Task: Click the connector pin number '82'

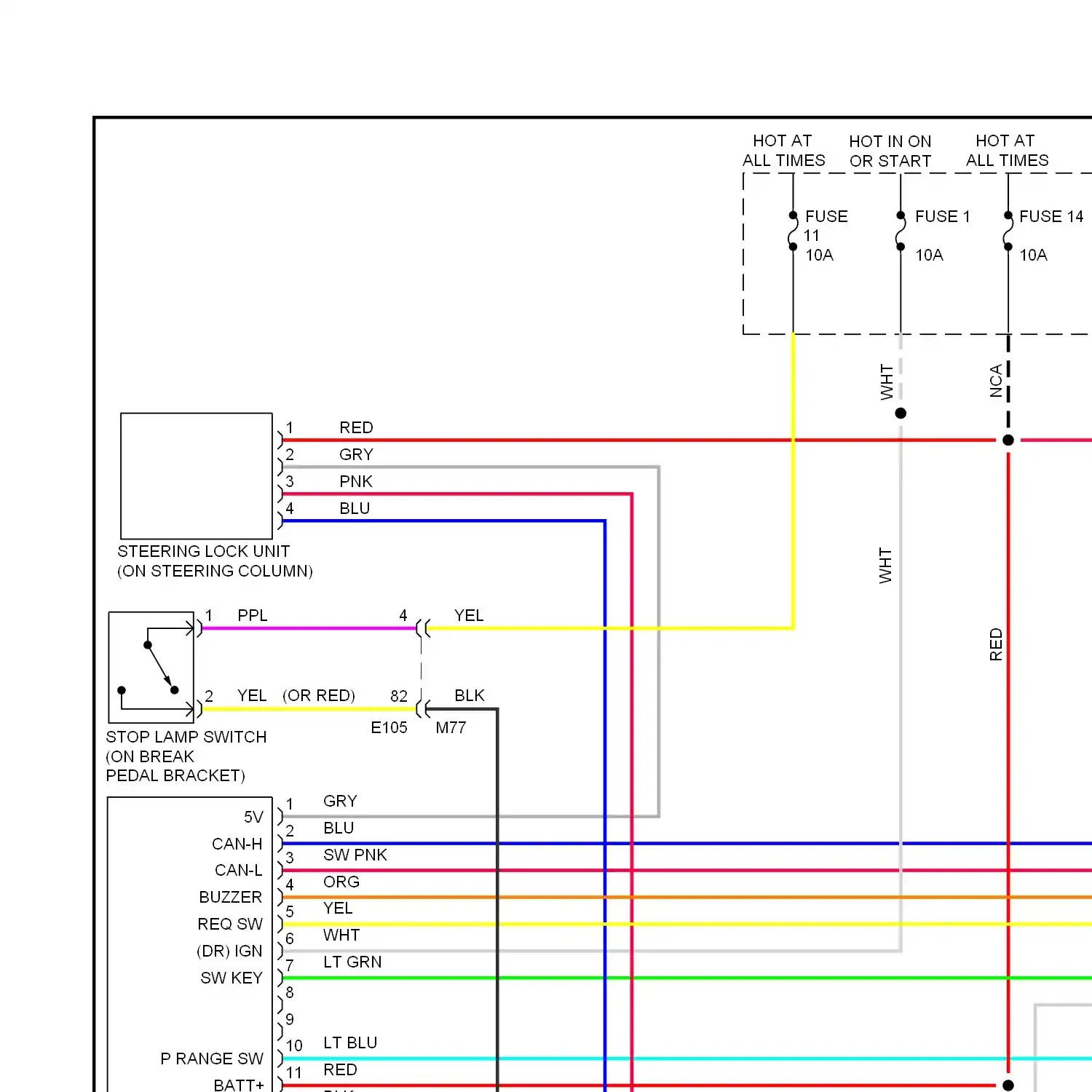Action: coord(399,696)
